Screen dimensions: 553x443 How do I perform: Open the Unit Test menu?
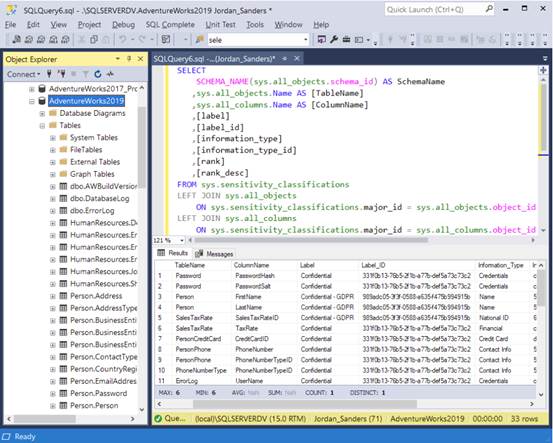tap(220, 24)
